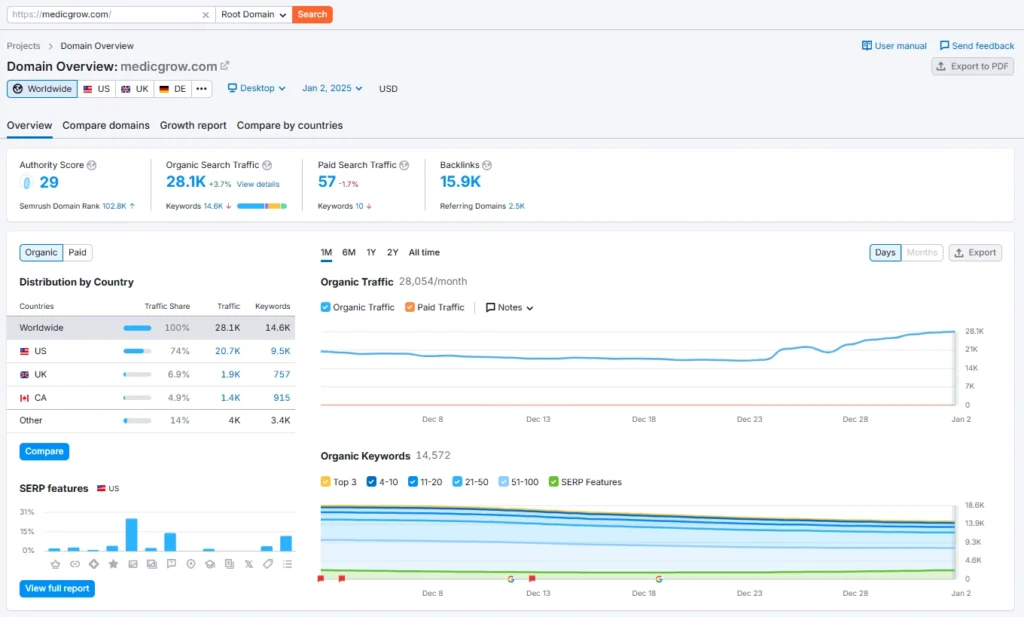Toggle the 4-10 keywords checkbox
This screenshot has height=617, width=1024.
371,482
